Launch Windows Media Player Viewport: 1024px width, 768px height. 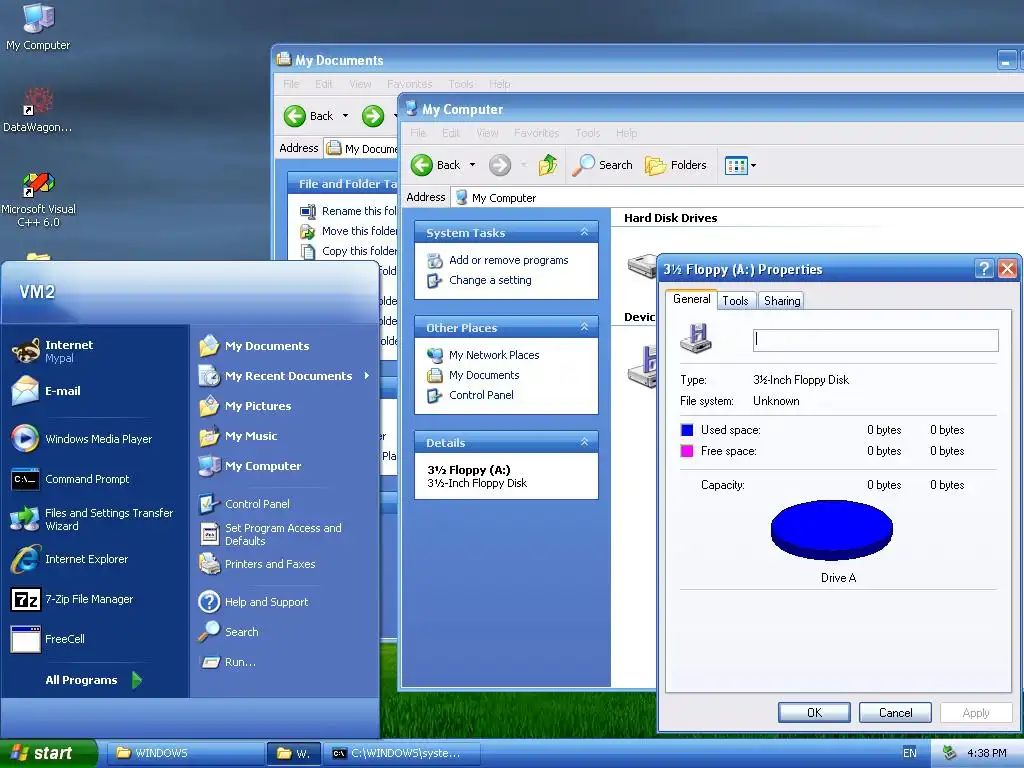click(82, 439)
